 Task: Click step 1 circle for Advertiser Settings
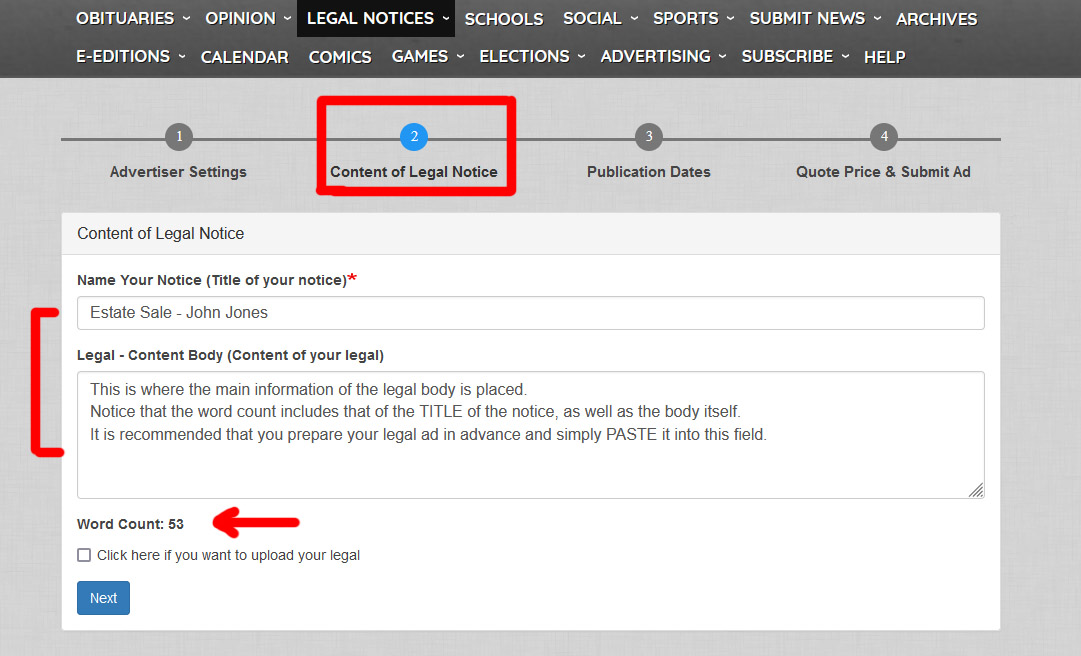[x=178, y=137]
